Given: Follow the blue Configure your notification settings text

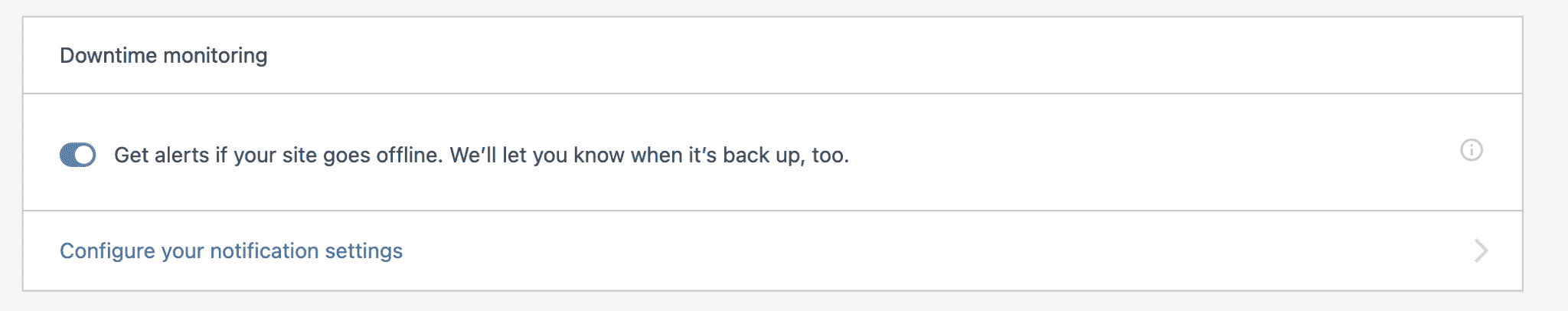Looking at the screenshot, I should (x=231, y=250).
